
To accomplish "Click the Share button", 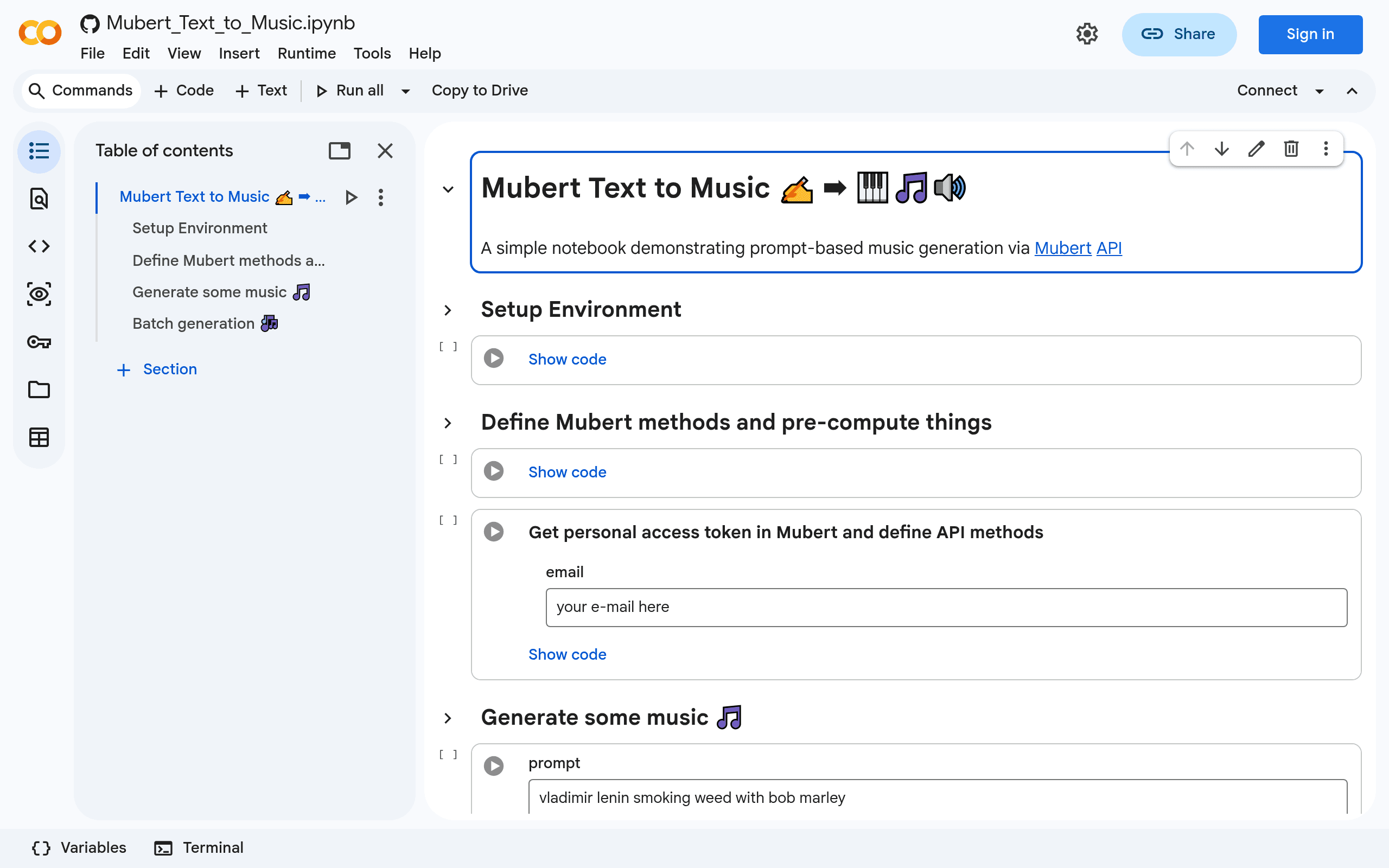I will point(1179,34).
